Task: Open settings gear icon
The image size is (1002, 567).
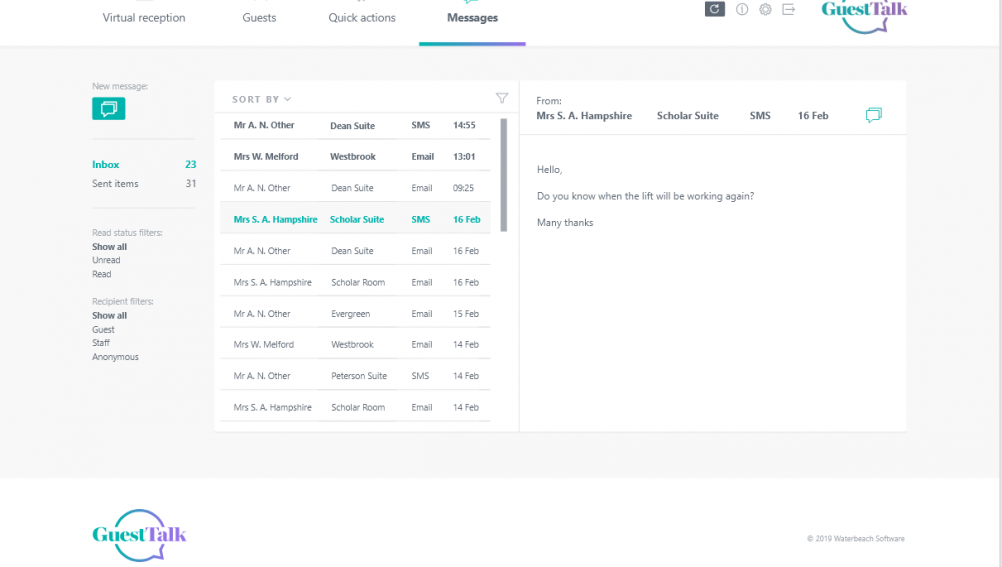Action: (x=765, y=9)
